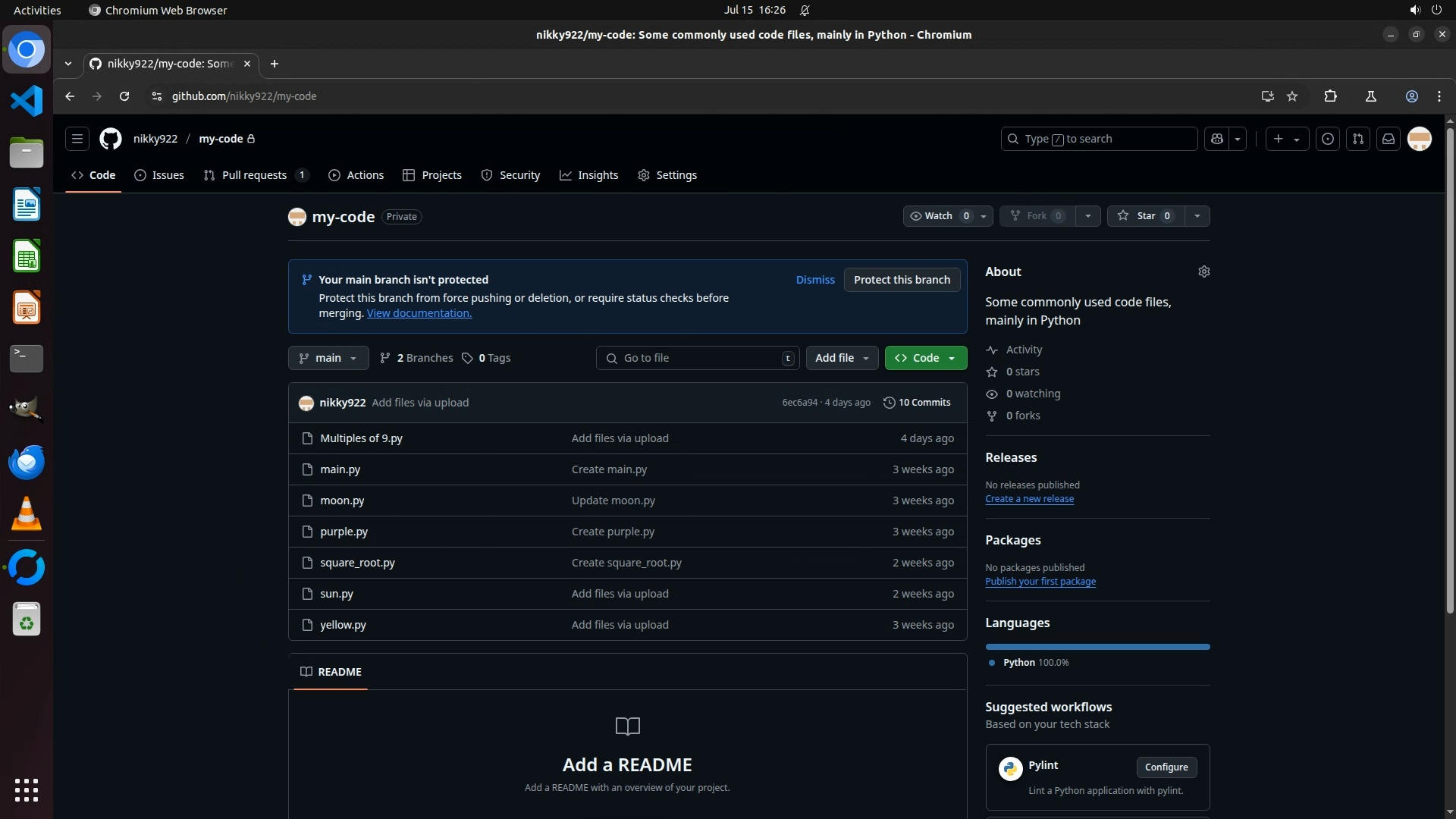Open the notifications inbox icon
Screen dimensions: 1456x819
1388,139
